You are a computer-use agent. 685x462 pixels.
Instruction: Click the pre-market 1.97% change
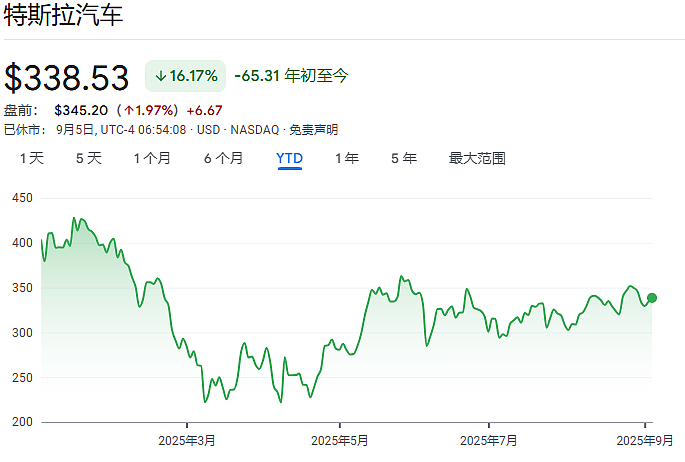pos(149,110)
